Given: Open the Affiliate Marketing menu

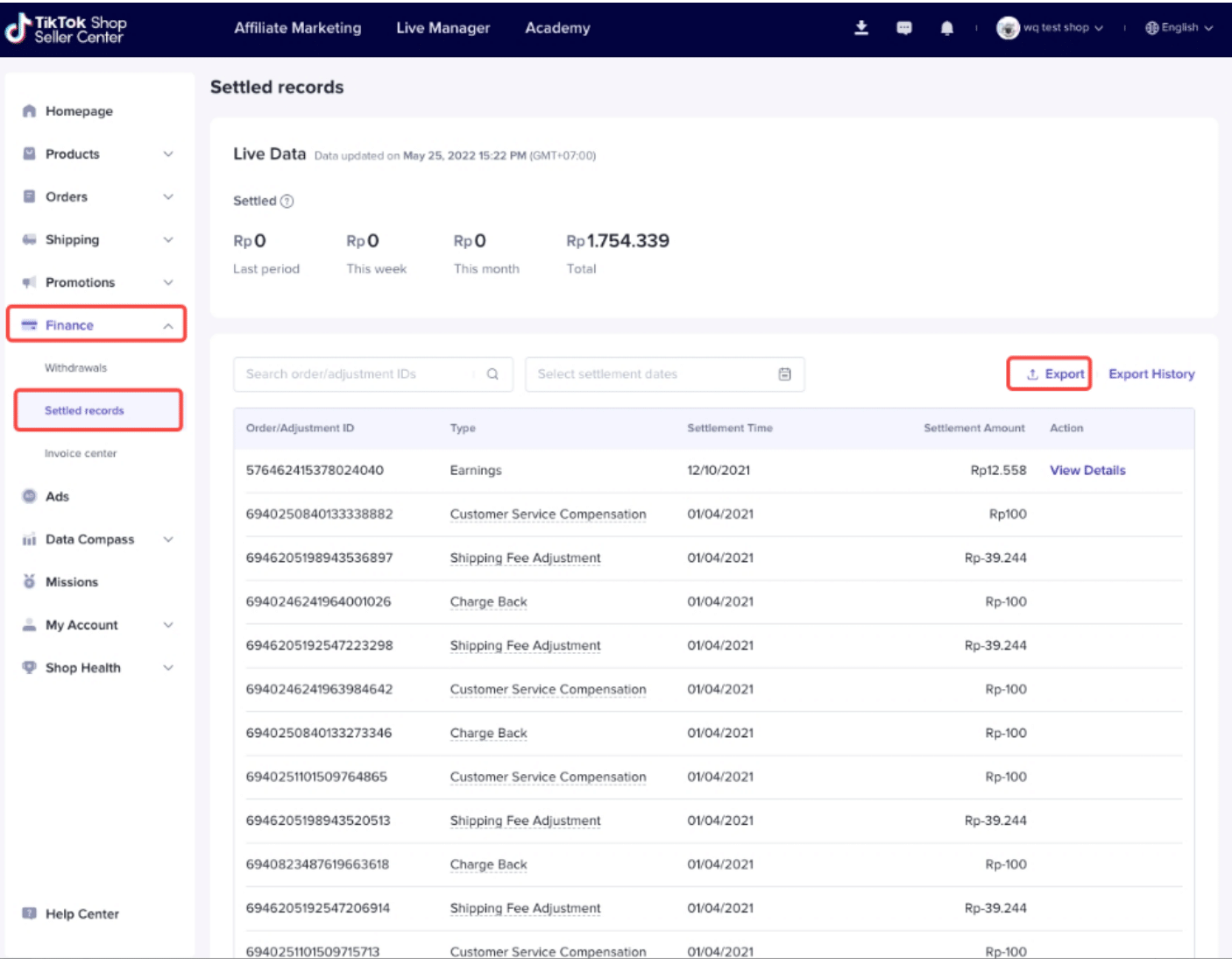Looking at the screenshot, I should pos(297,28).
